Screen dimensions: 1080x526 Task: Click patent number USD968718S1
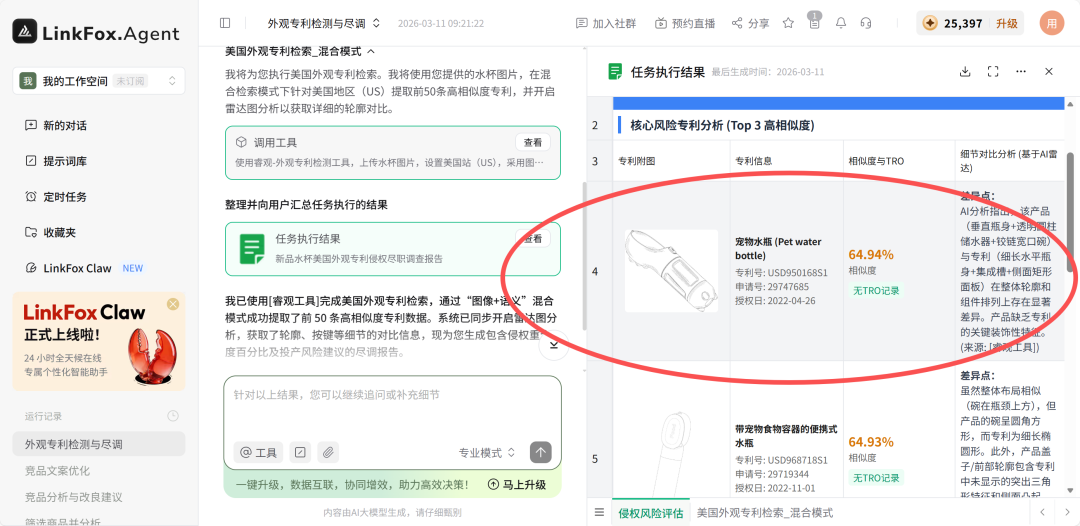(x=798, y=460)
